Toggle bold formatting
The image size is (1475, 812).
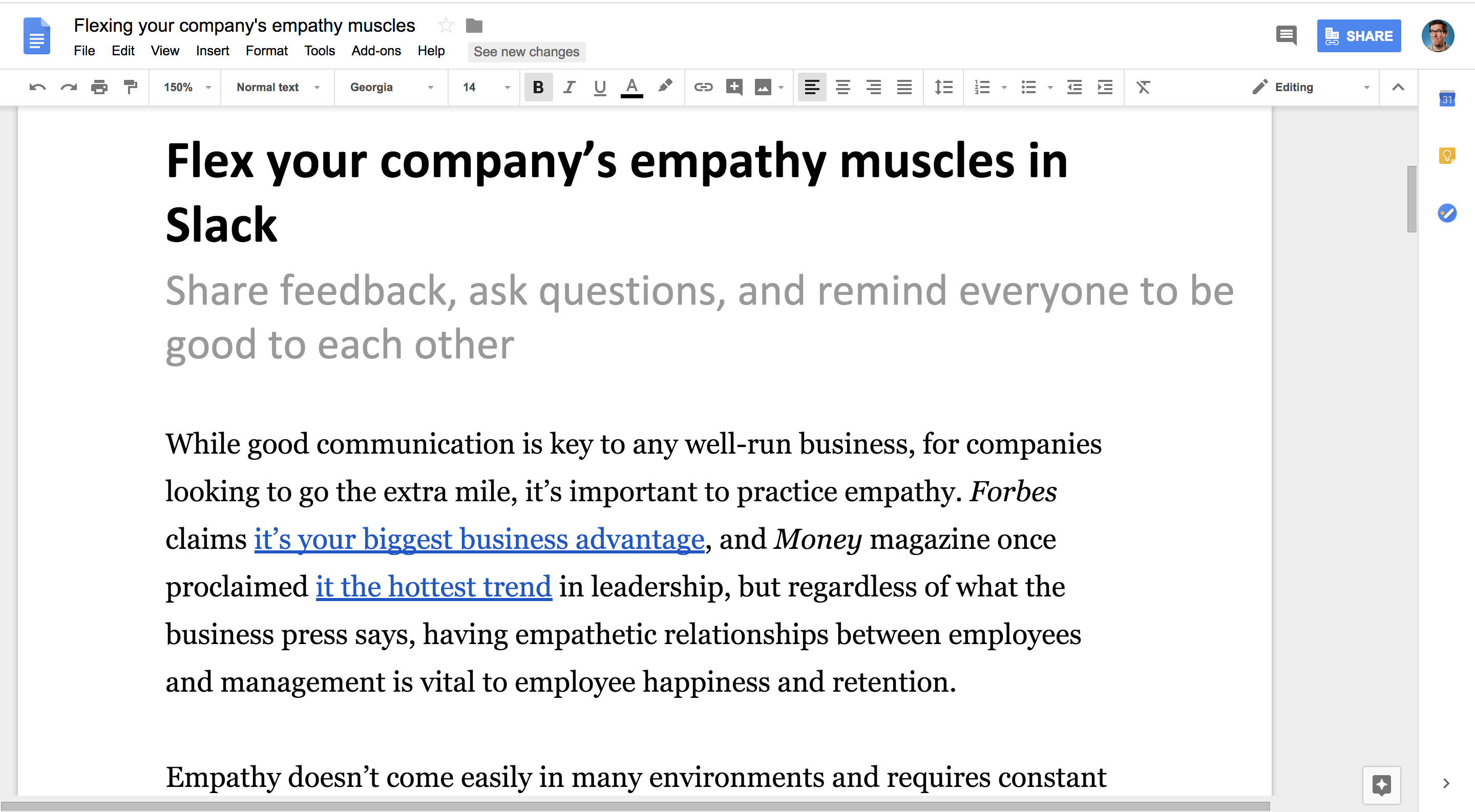click(538, 87)
